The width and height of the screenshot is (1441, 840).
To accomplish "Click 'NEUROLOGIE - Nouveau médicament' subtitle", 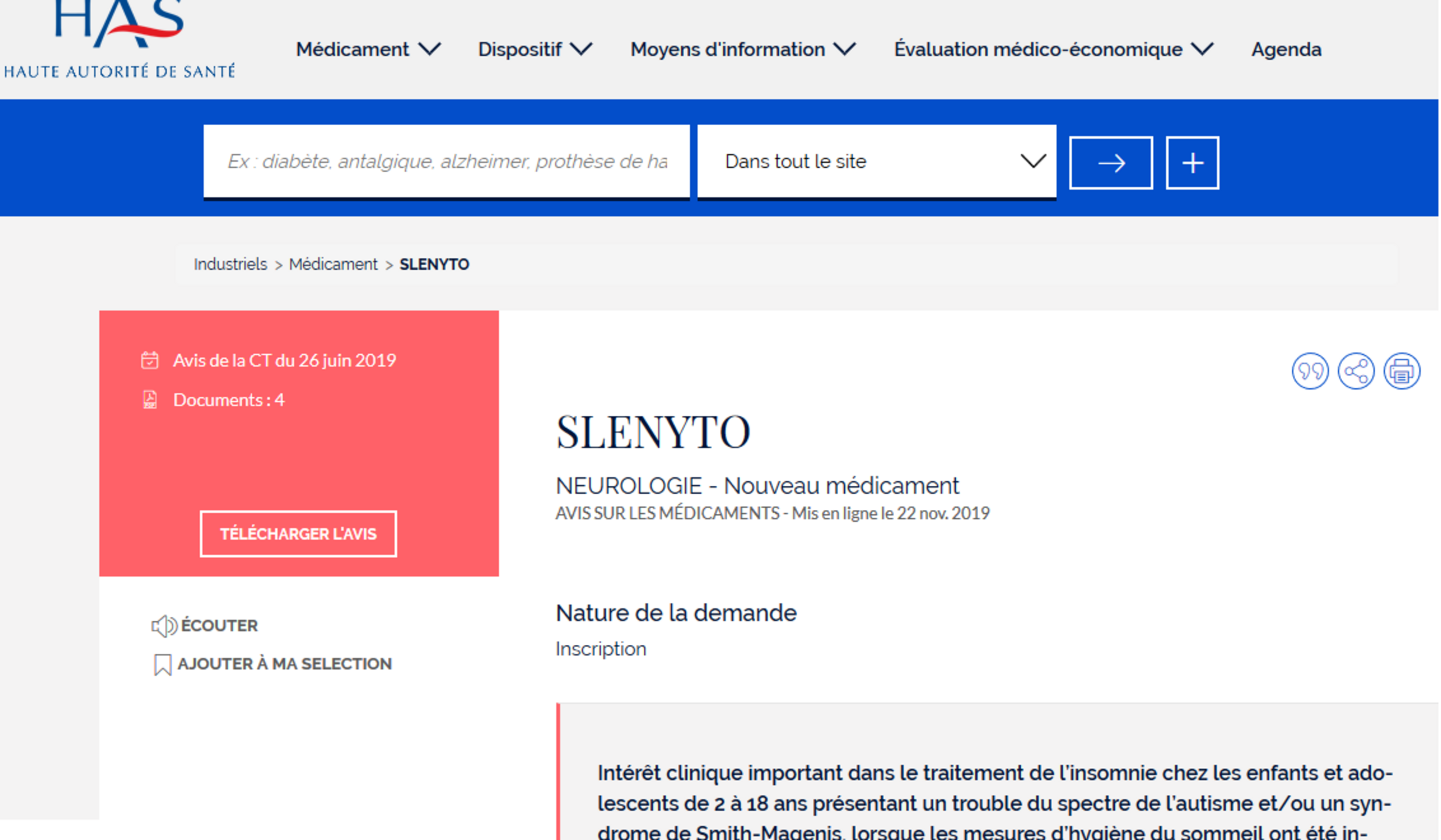I will 757,486.
